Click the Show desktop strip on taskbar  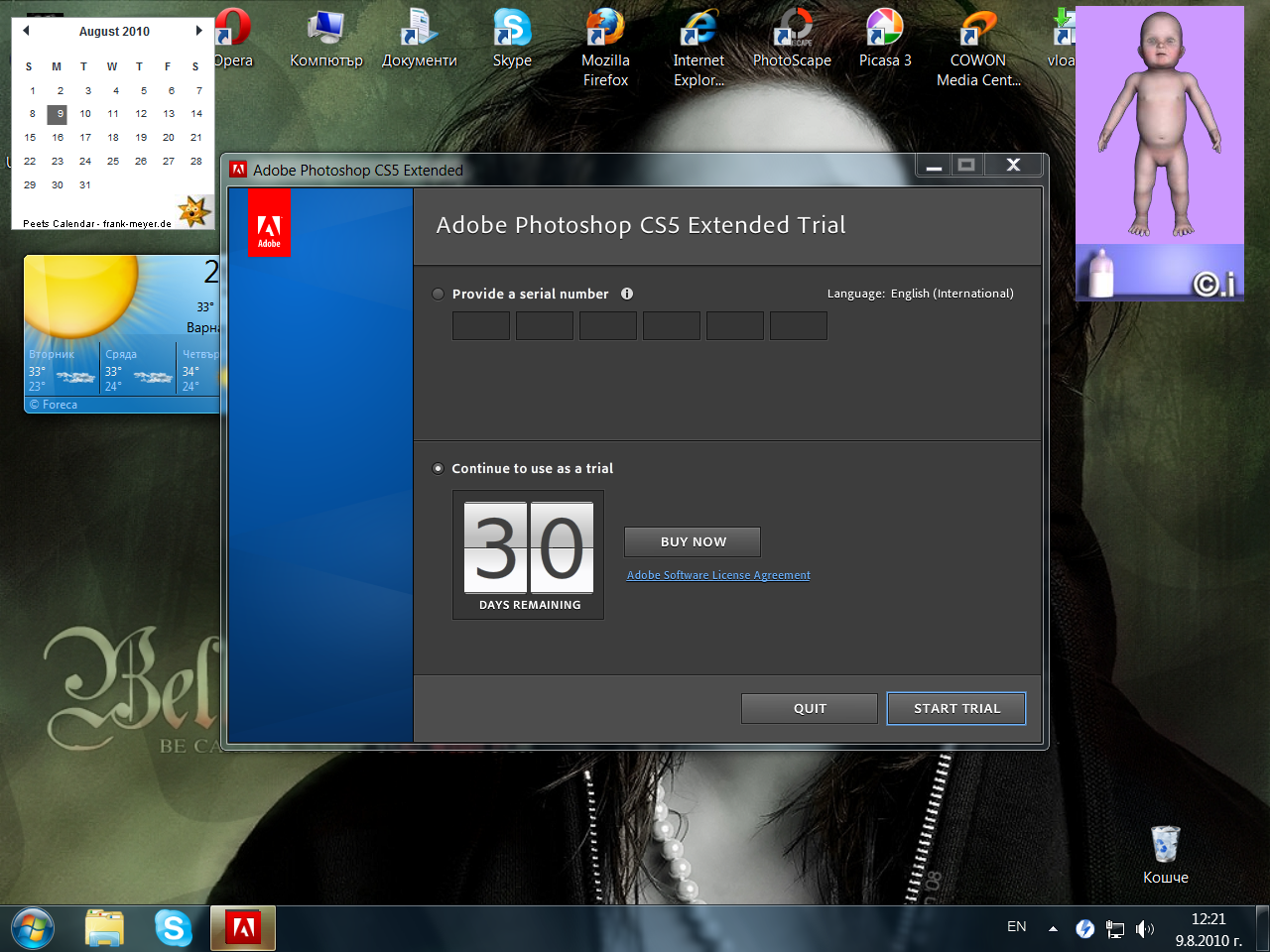tap(1262, 929)
